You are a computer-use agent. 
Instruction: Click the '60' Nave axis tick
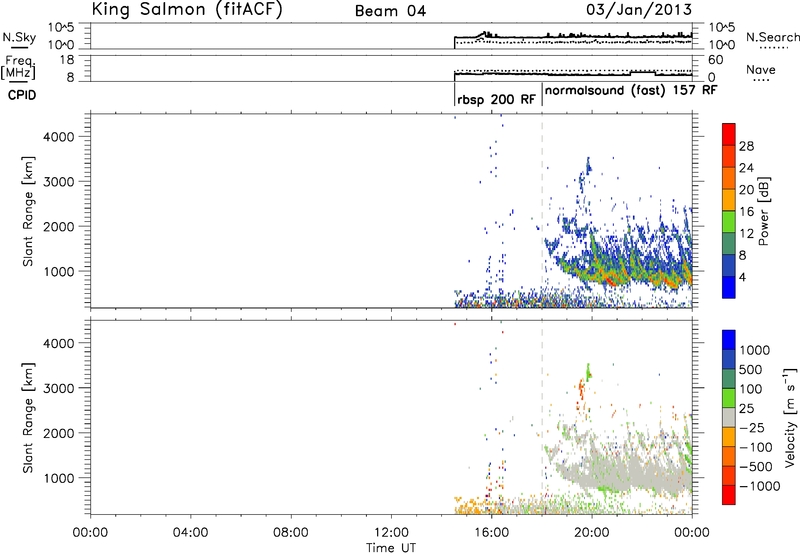coord(715,60)
